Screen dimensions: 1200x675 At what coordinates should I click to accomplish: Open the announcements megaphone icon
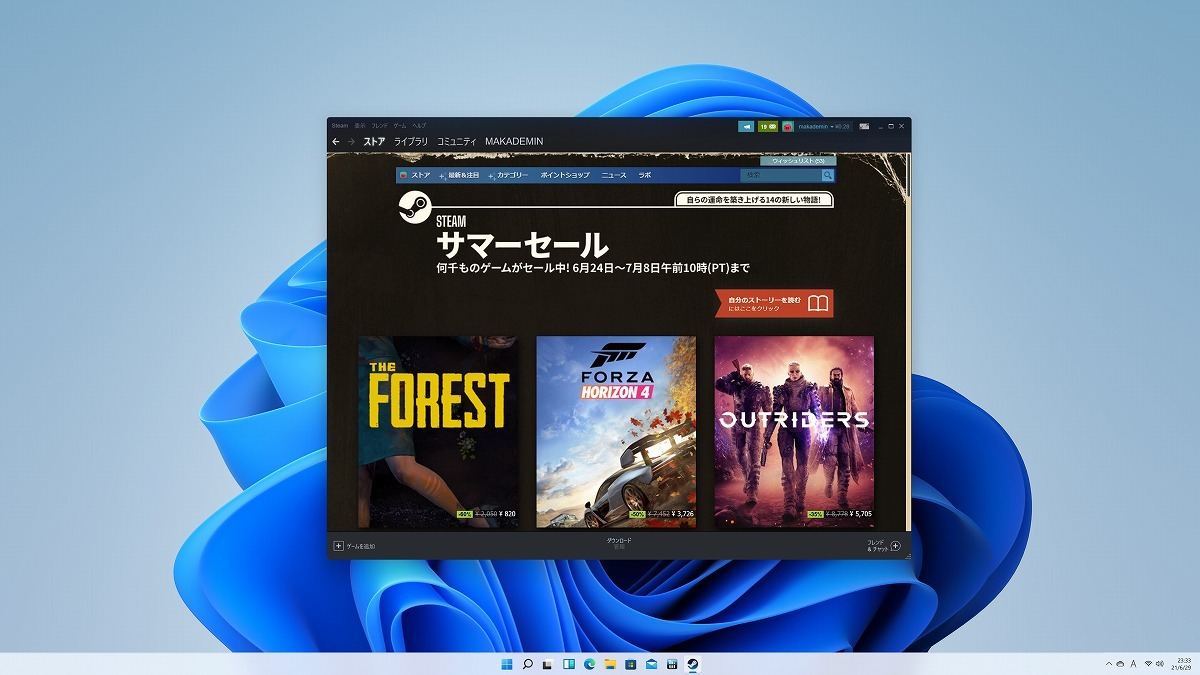coord(747,127)
